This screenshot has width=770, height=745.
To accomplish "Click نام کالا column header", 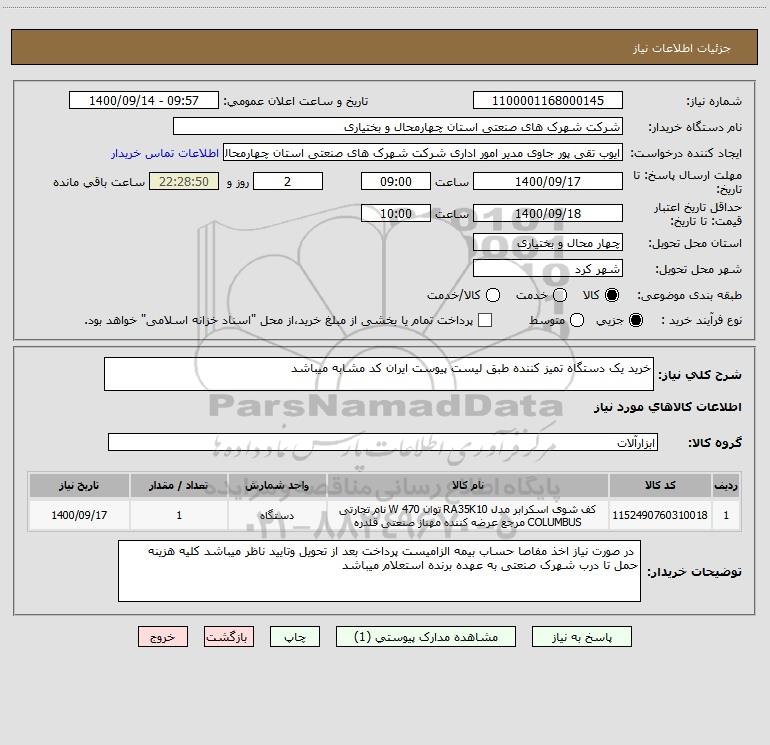I will 468,485.
